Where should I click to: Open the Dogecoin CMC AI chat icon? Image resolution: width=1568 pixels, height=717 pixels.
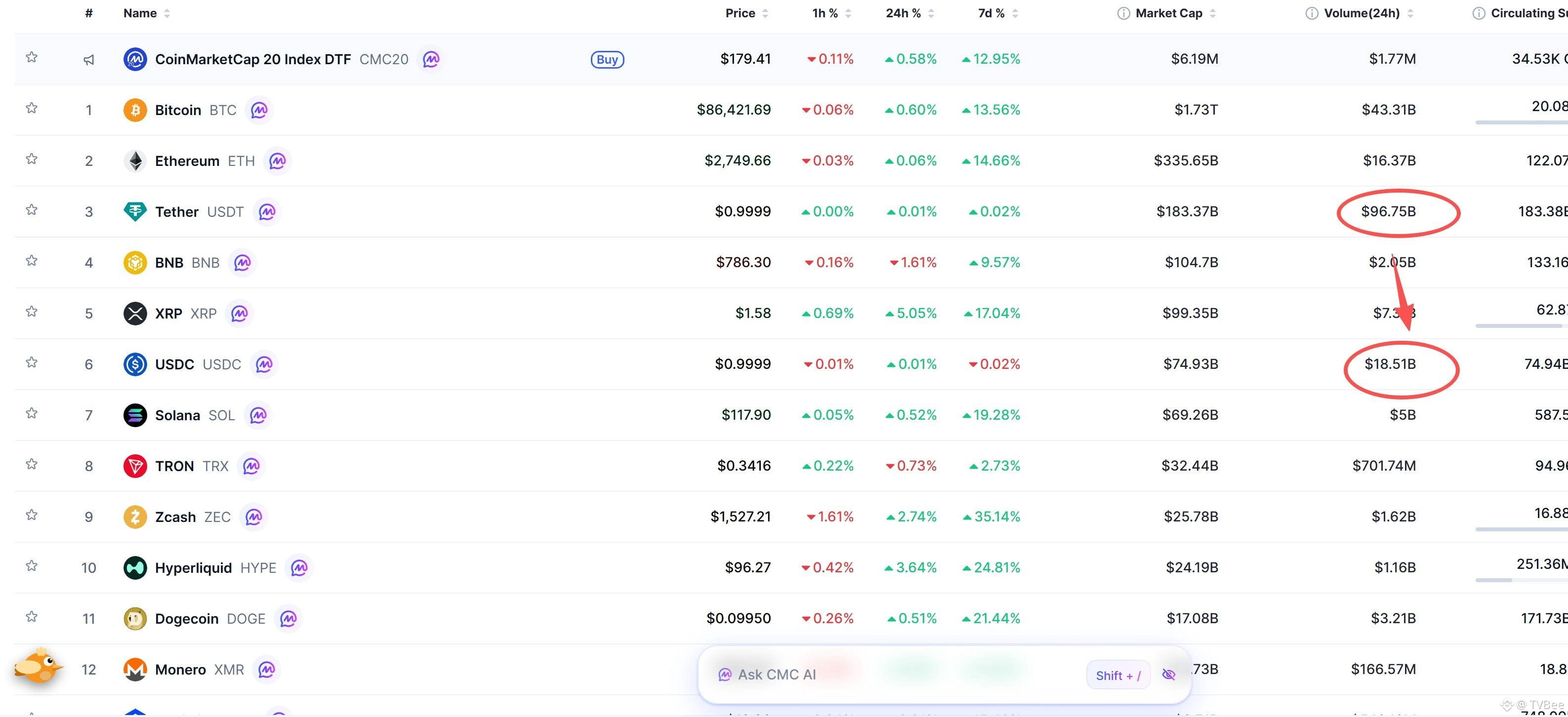289,618
